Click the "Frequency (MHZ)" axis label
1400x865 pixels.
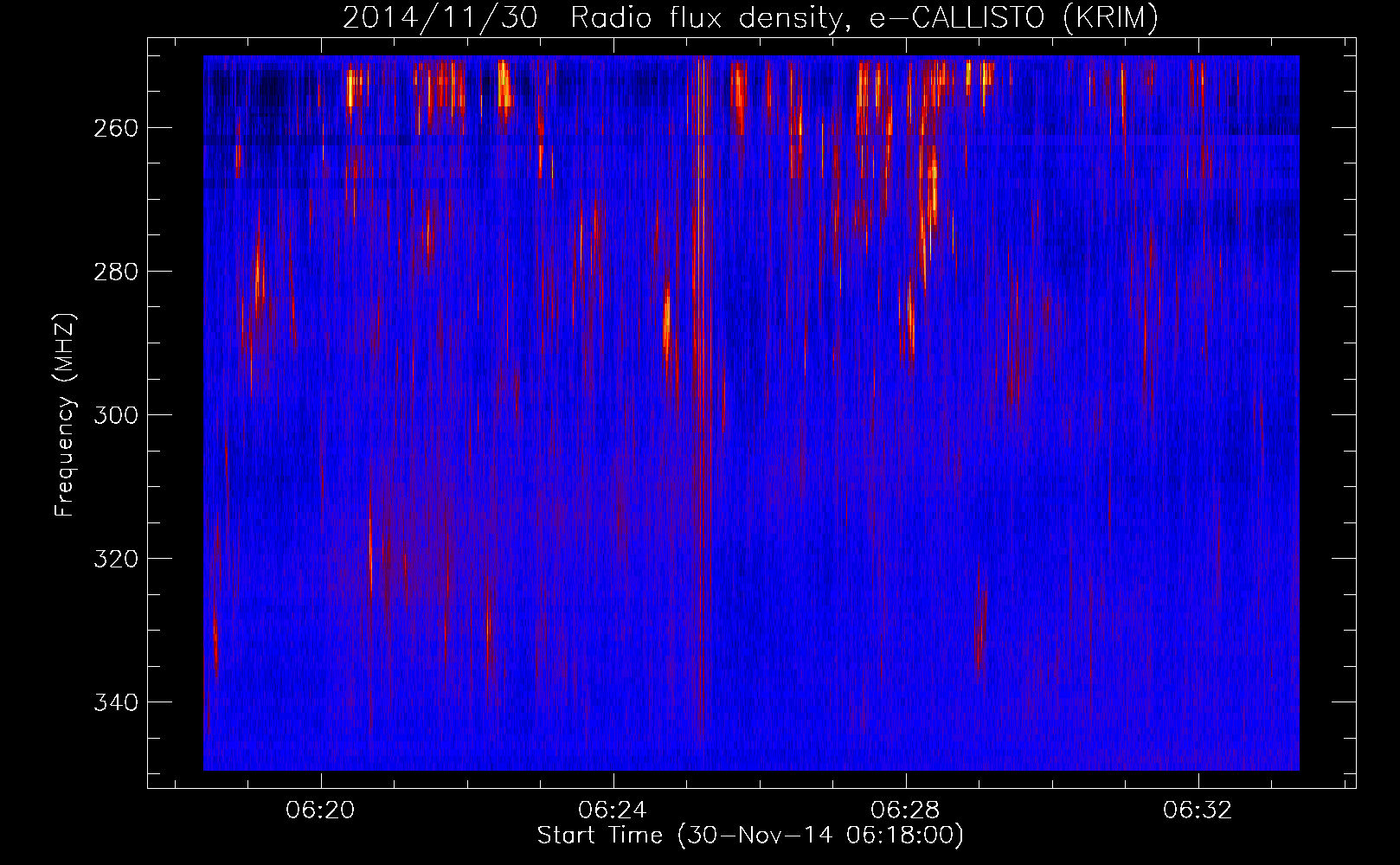pos(65,415)
